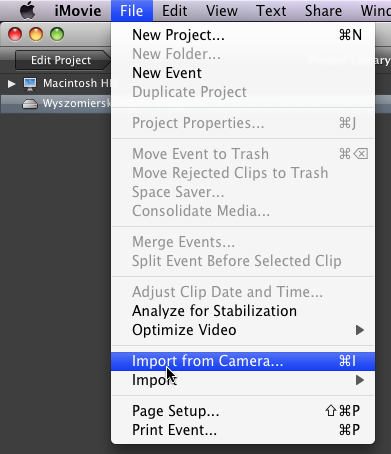The width and height of the screenshot is (391, 454).
Task: Open Page Setup menu item
Action: click(x=243, y=411)
